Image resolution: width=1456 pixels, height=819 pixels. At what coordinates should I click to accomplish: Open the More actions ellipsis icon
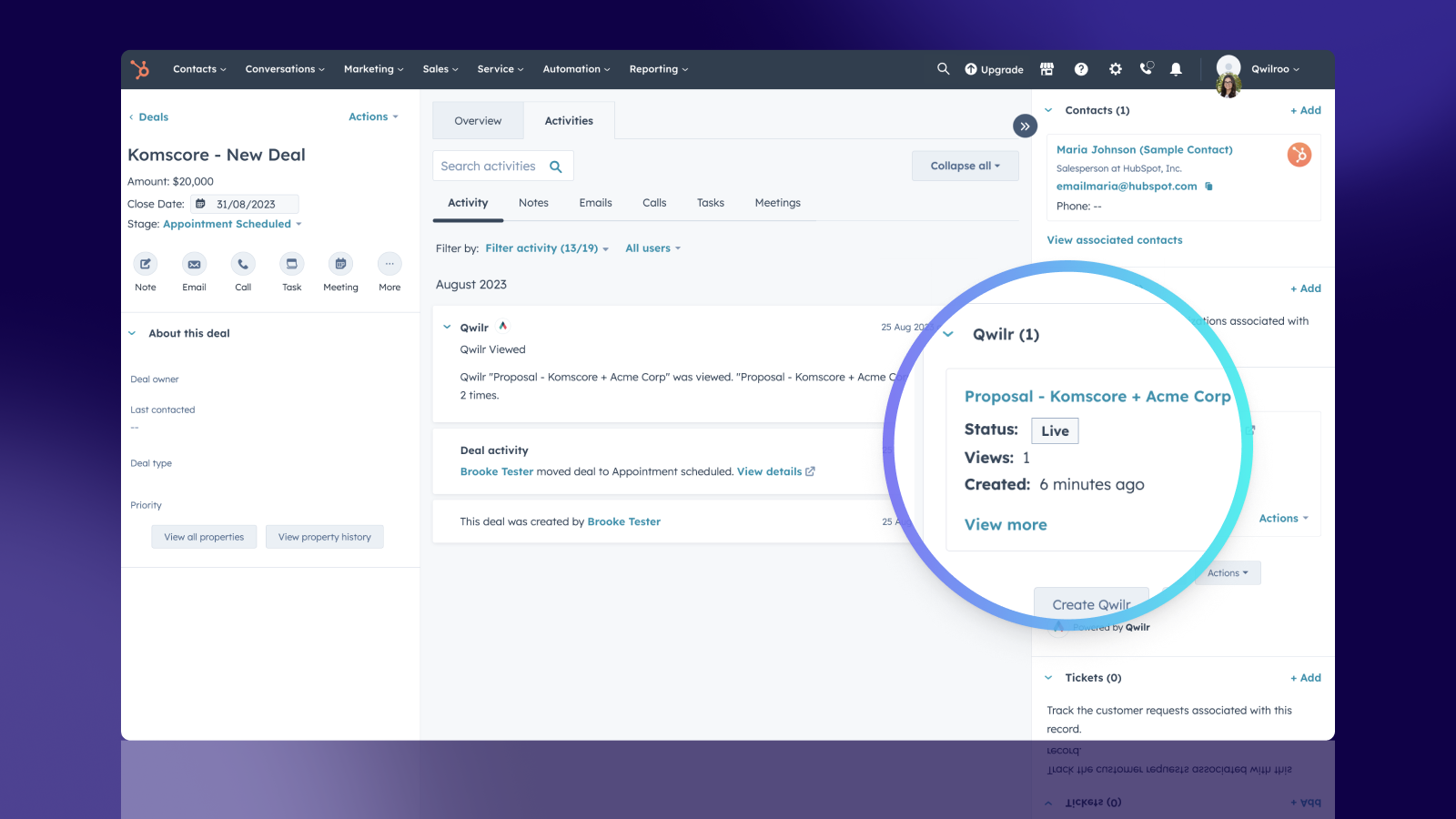pos(389,264)
